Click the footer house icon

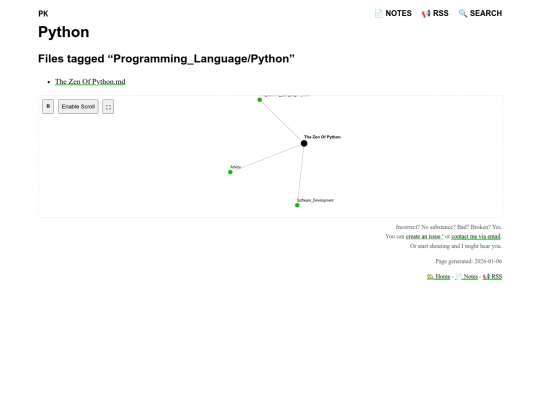pos(430,277)
